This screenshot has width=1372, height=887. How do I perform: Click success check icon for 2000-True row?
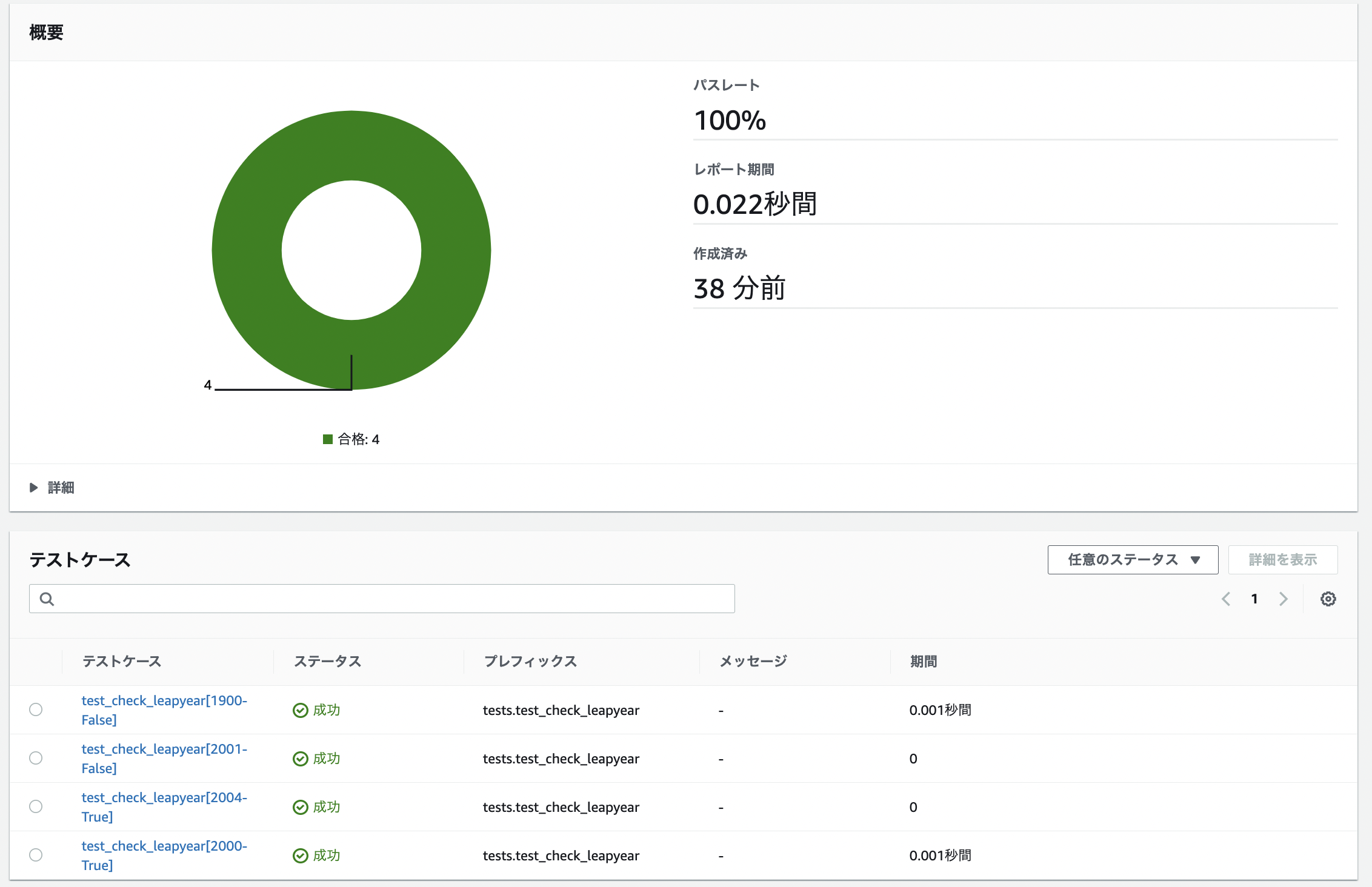point(300,855)
